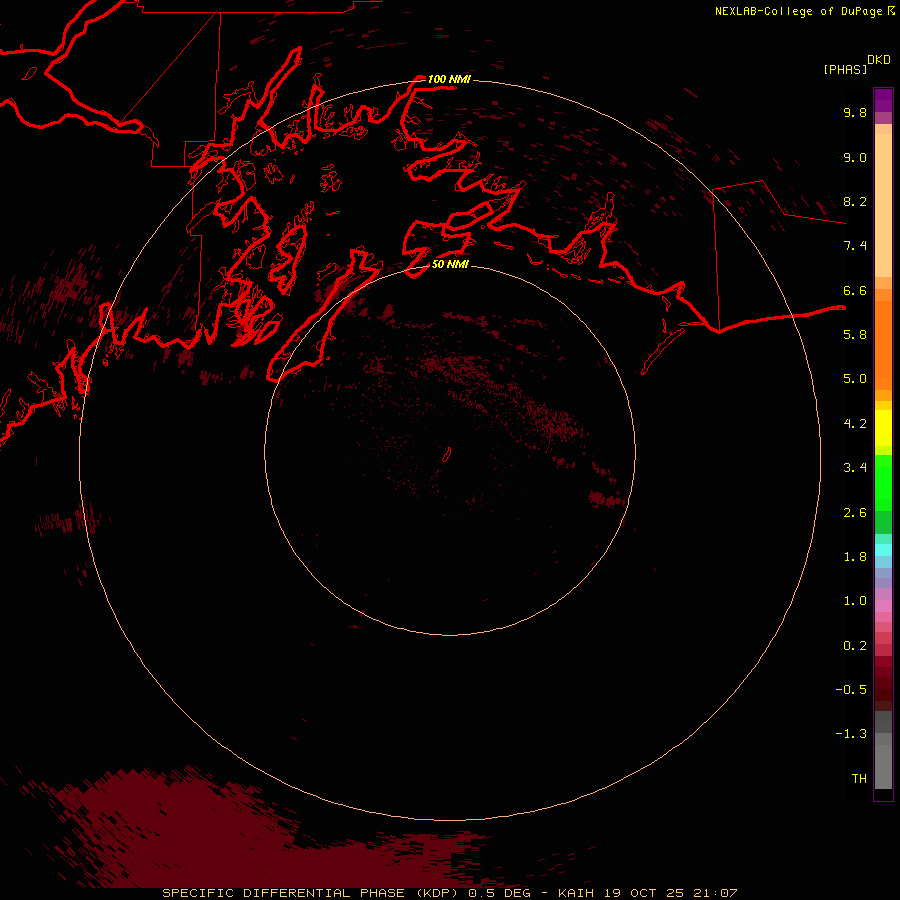The image size is (900, 900).
Task: Pick the pink color bar segment
Action: pos(883,606)
